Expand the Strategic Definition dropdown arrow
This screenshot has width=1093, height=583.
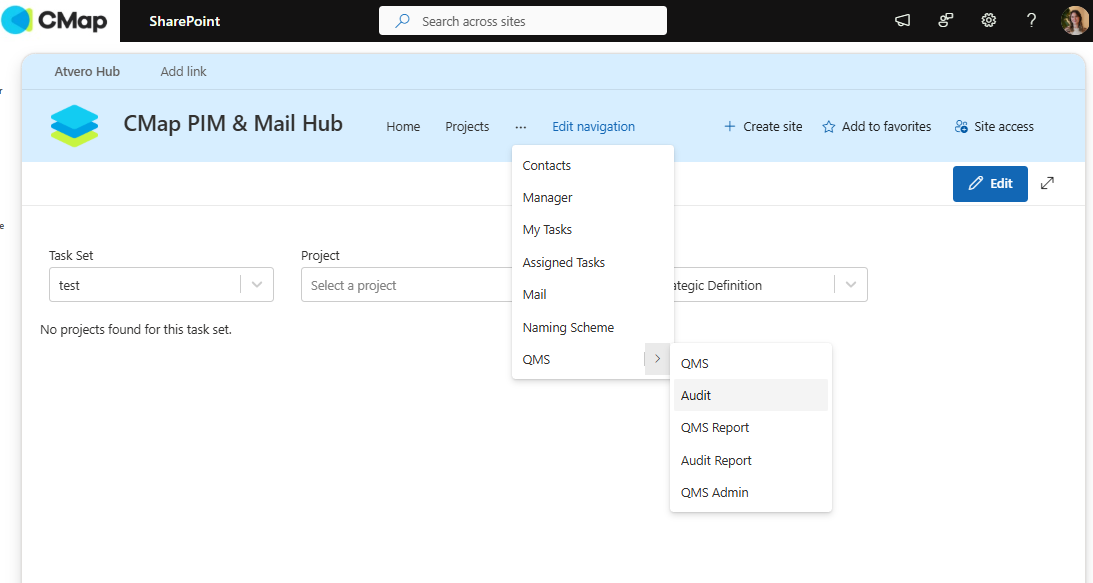850,285
